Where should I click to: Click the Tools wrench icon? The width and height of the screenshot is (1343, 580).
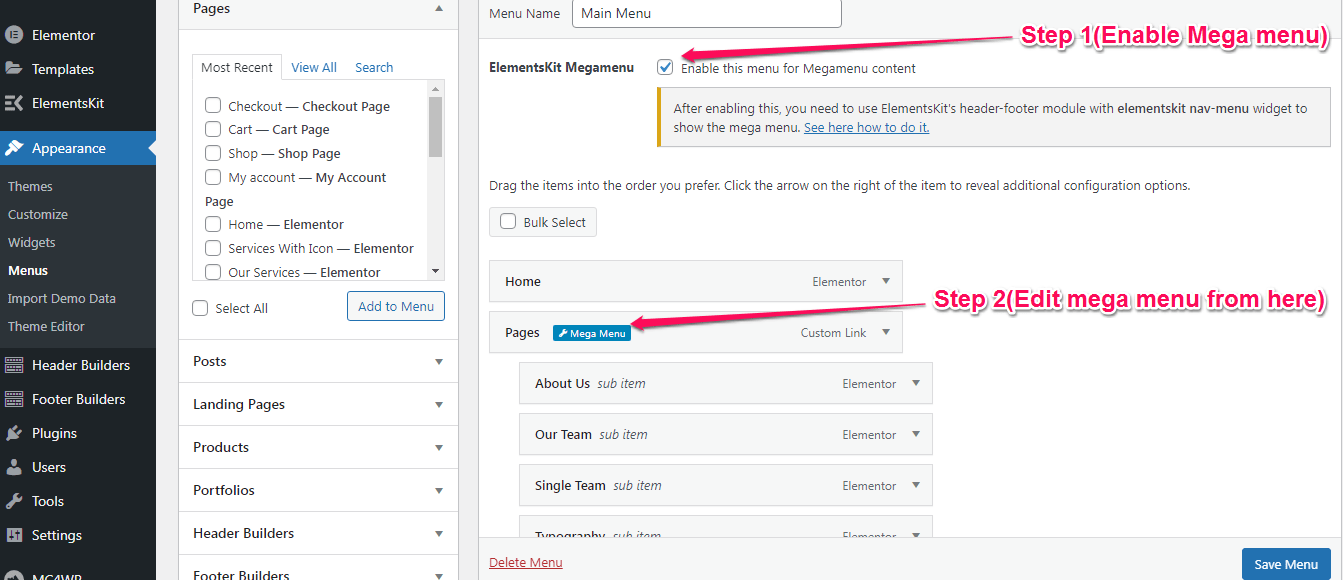coord(14,501)
